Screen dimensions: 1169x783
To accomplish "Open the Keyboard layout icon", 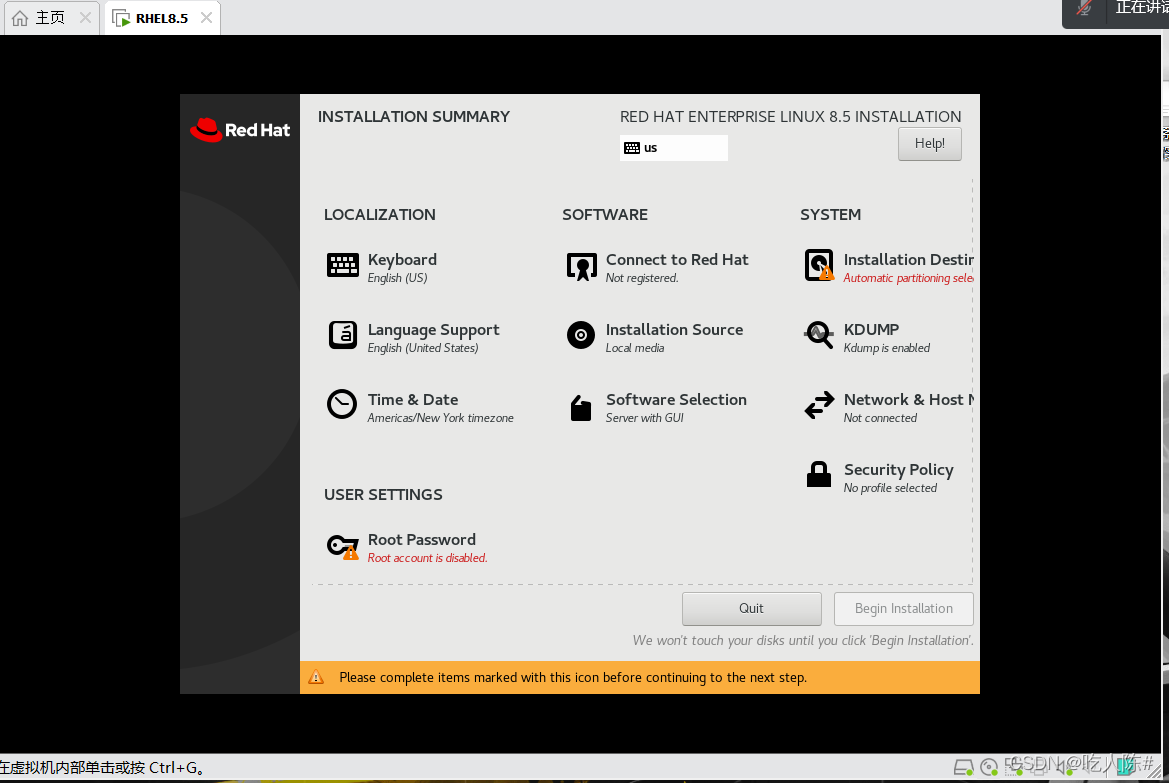I will click(343, 265).
